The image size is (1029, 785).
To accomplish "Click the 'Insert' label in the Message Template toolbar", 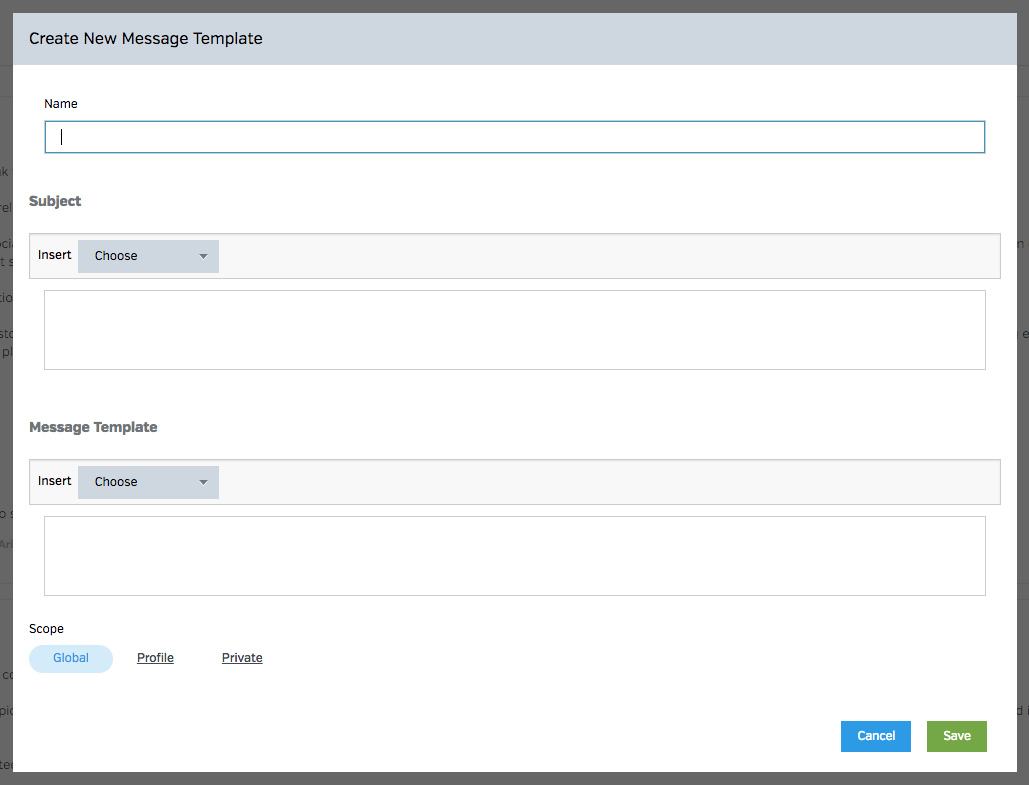I will click(55, 481).
